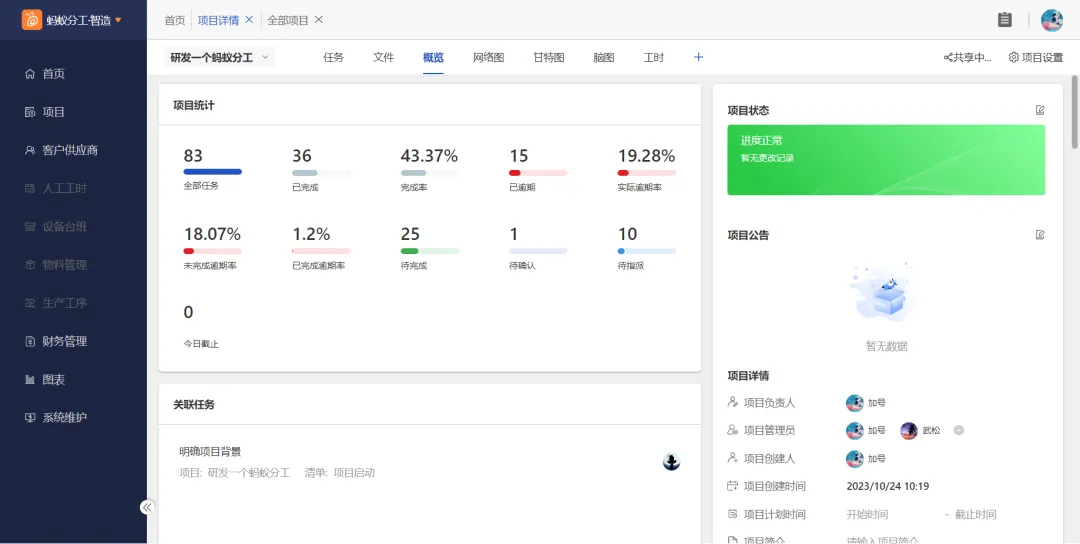Click assignee avatar on 明确项目背景 task
This screenshot has width=1080, height=544.
click(x=672, y=461)
